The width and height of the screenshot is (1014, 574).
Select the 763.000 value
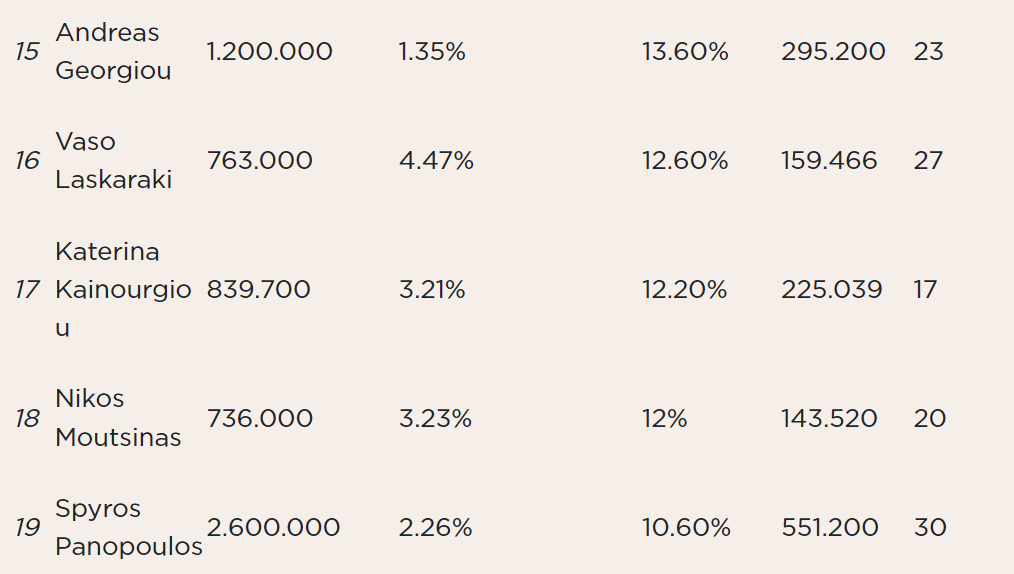259,160
